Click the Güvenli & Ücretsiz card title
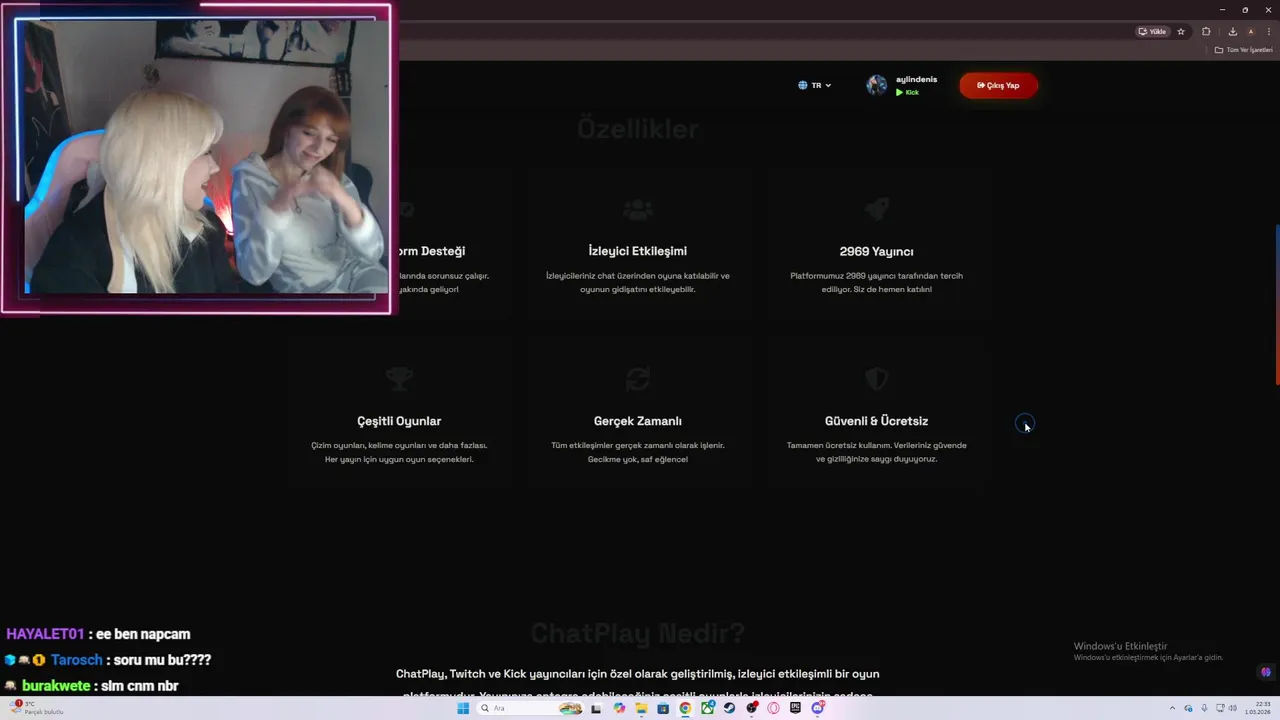The width and height of the screenshot is (1280, 720). (877, 421)
